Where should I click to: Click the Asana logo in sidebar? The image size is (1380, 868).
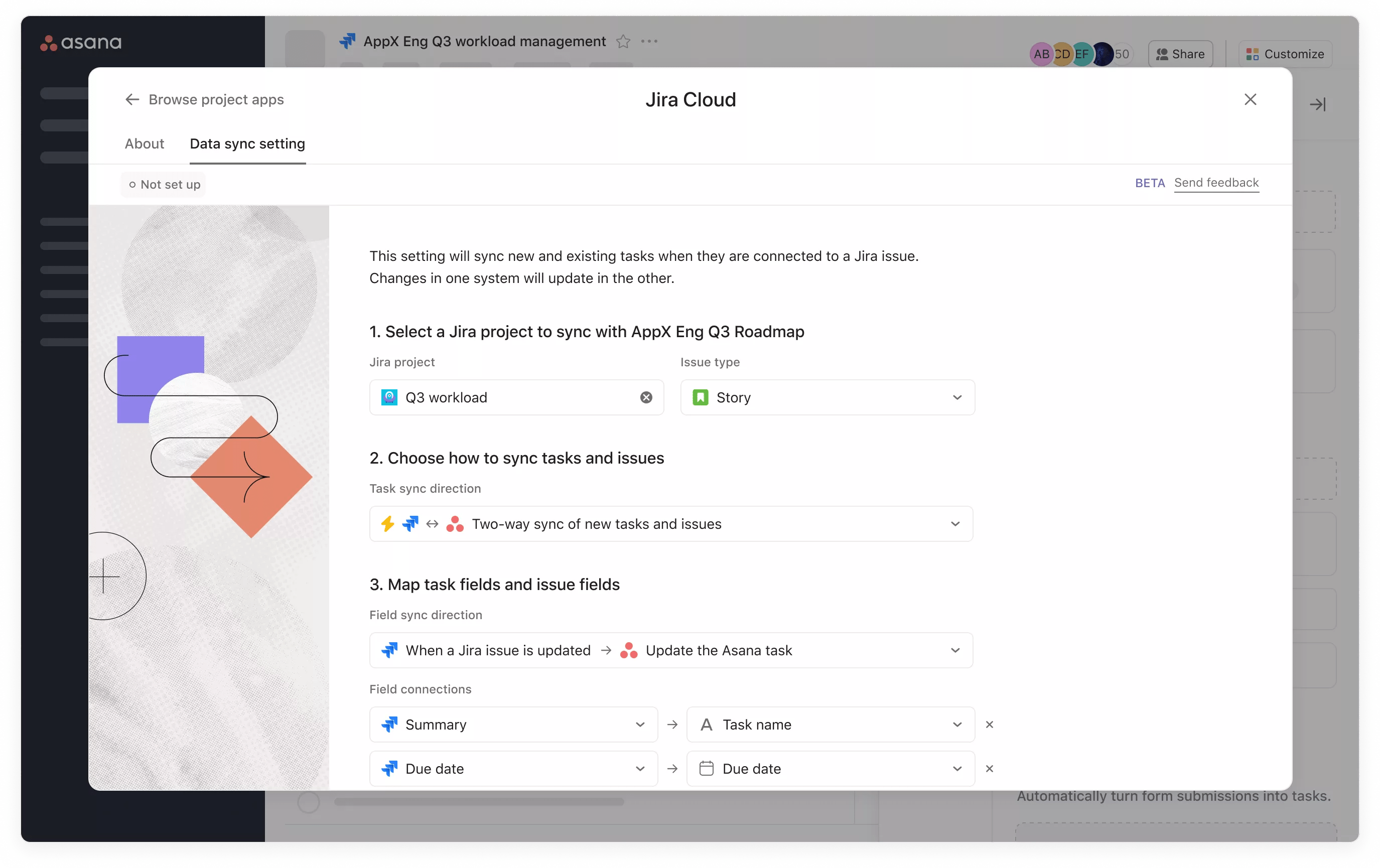point(81,43)
